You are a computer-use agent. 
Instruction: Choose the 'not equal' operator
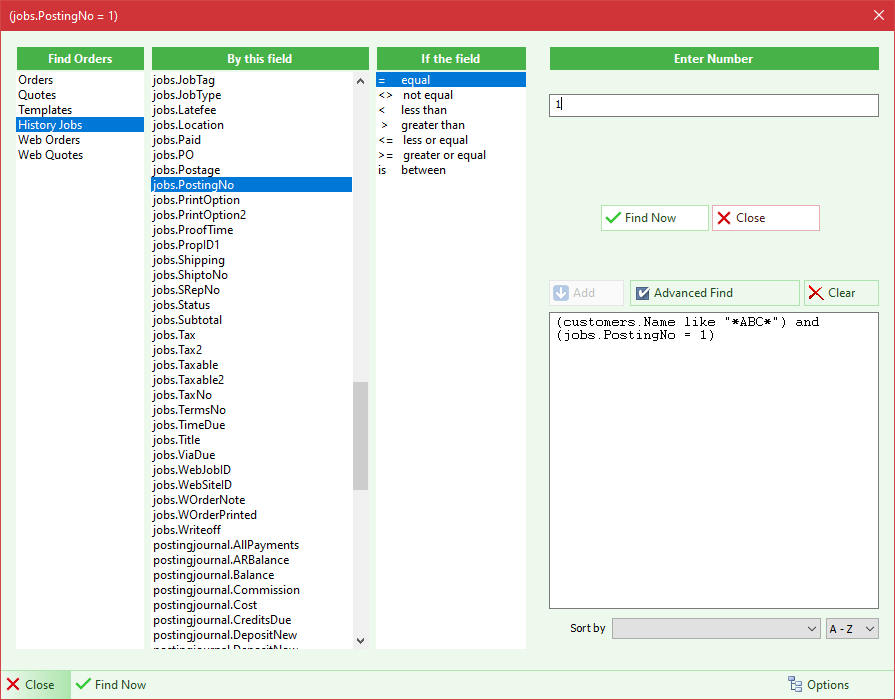coord(451,95)
